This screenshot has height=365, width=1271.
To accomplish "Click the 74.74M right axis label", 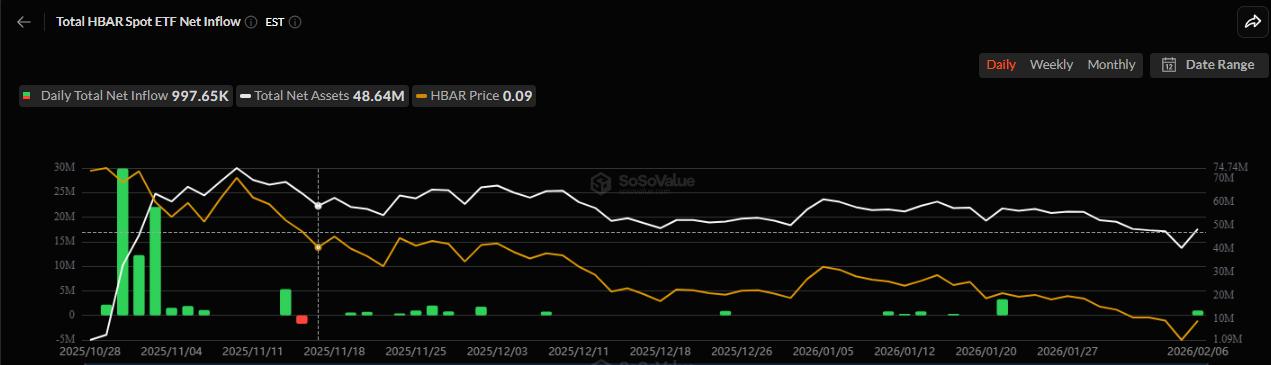I will [x=1229, y=167].
